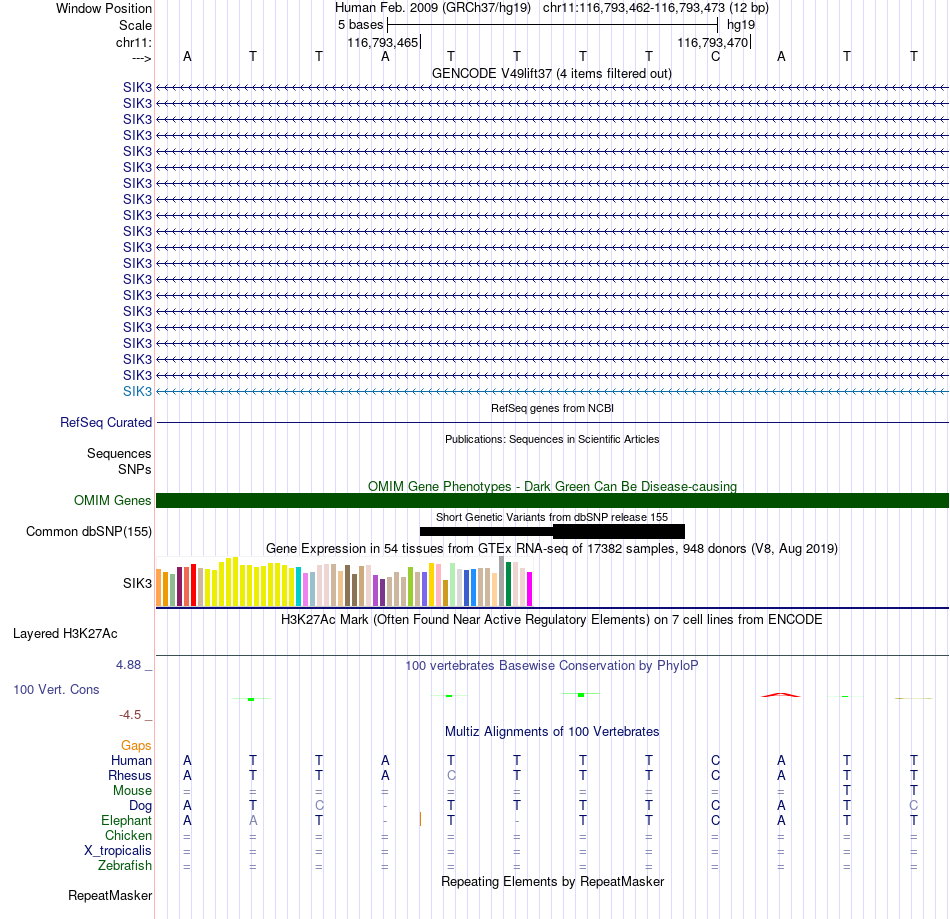Viewport: 950px width, 919px height.
Task: Click the light A base in Elephant row
Action: point(253,820)
